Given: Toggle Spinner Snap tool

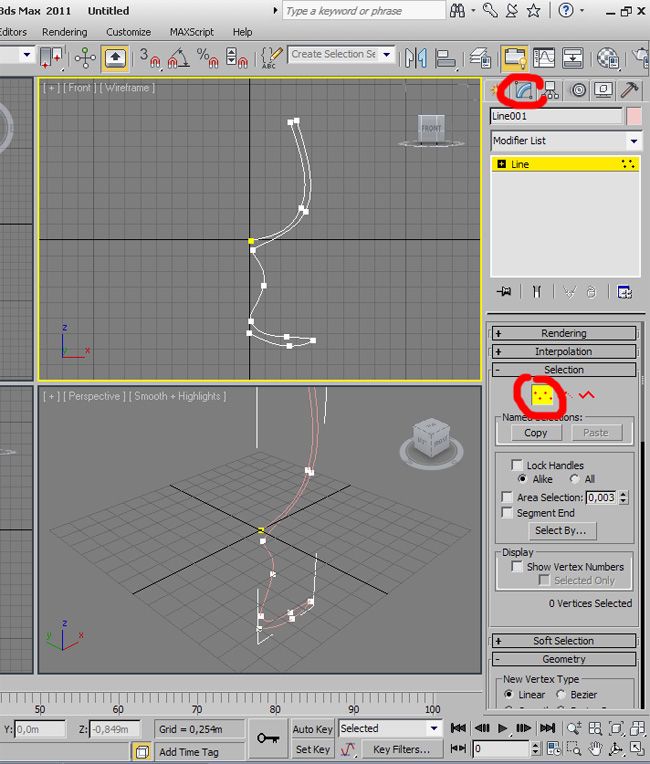Looking at the screenshot, I should pyautogui.click(x=237, y=58).
